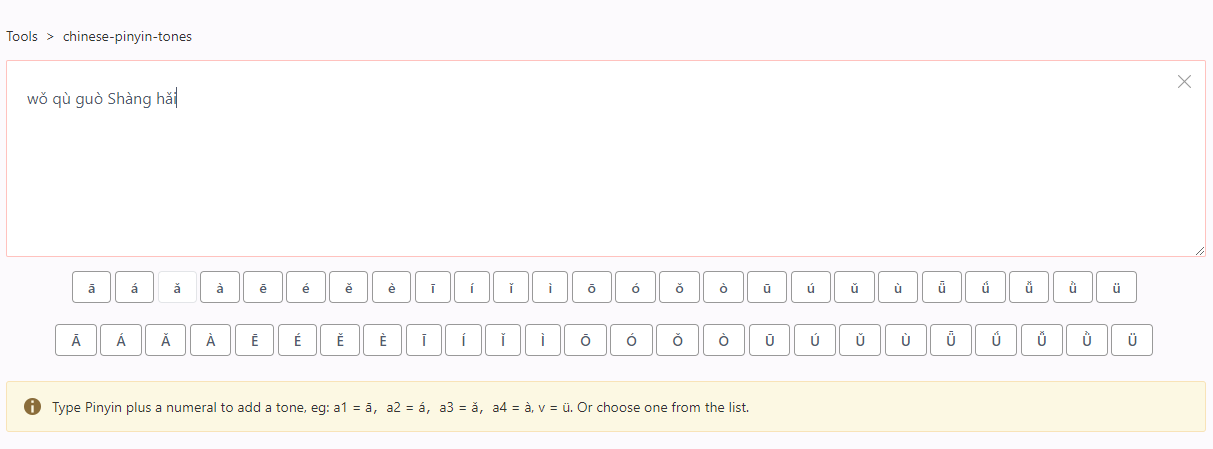This screenshot has height=449, width=1213.
Task: Clear the text with the X icon
Action: (x=1184, y=82)
